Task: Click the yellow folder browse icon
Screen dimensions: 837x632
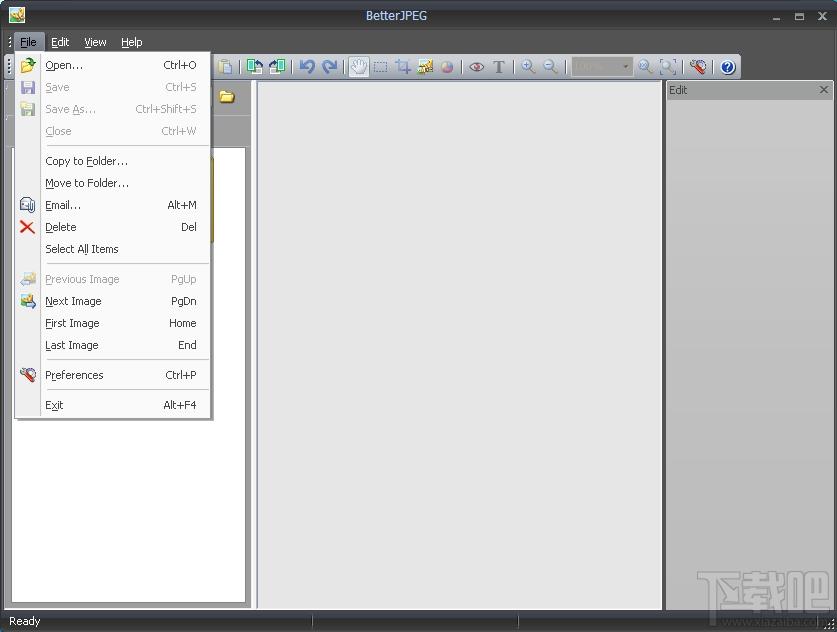Action: pyautogui.click(x=227, y=97)
